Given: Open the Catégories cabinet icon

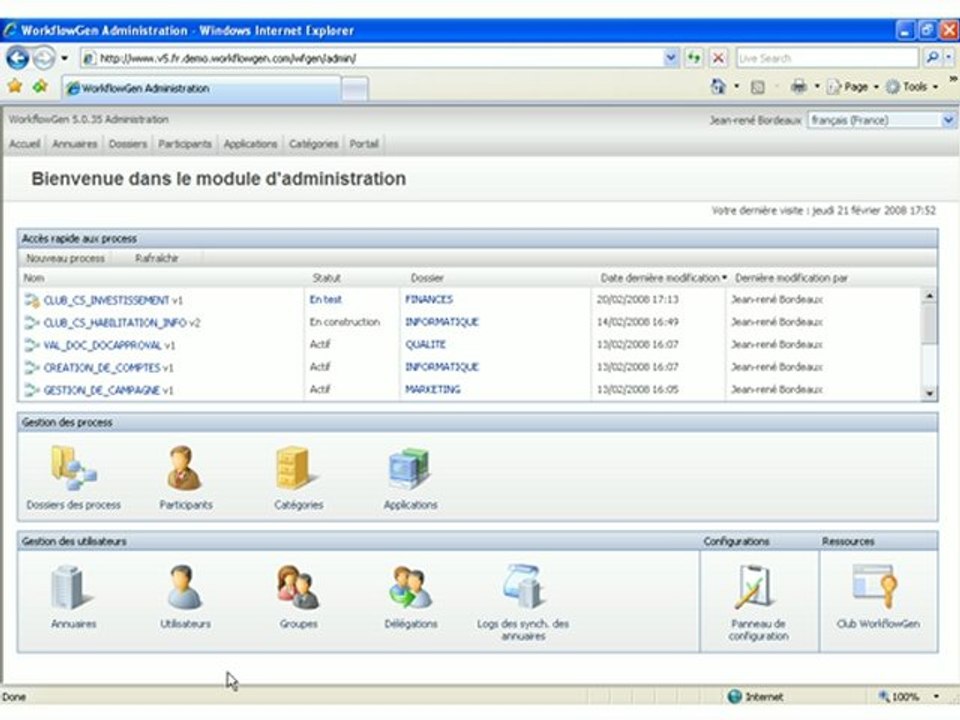Looking at the screenshot, I should point(296,469).
